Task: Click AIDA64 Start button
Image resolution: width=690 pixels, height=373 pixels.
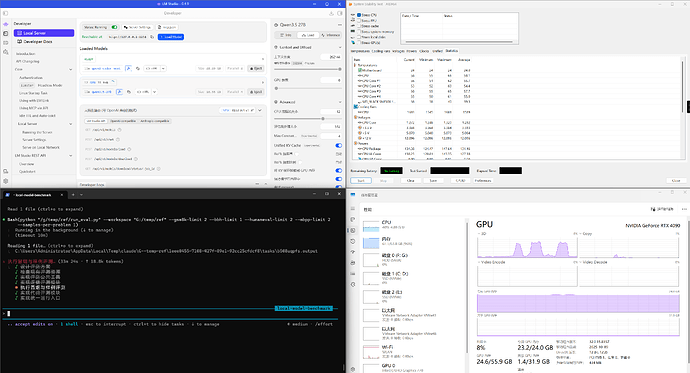Action: click(361, 181)
